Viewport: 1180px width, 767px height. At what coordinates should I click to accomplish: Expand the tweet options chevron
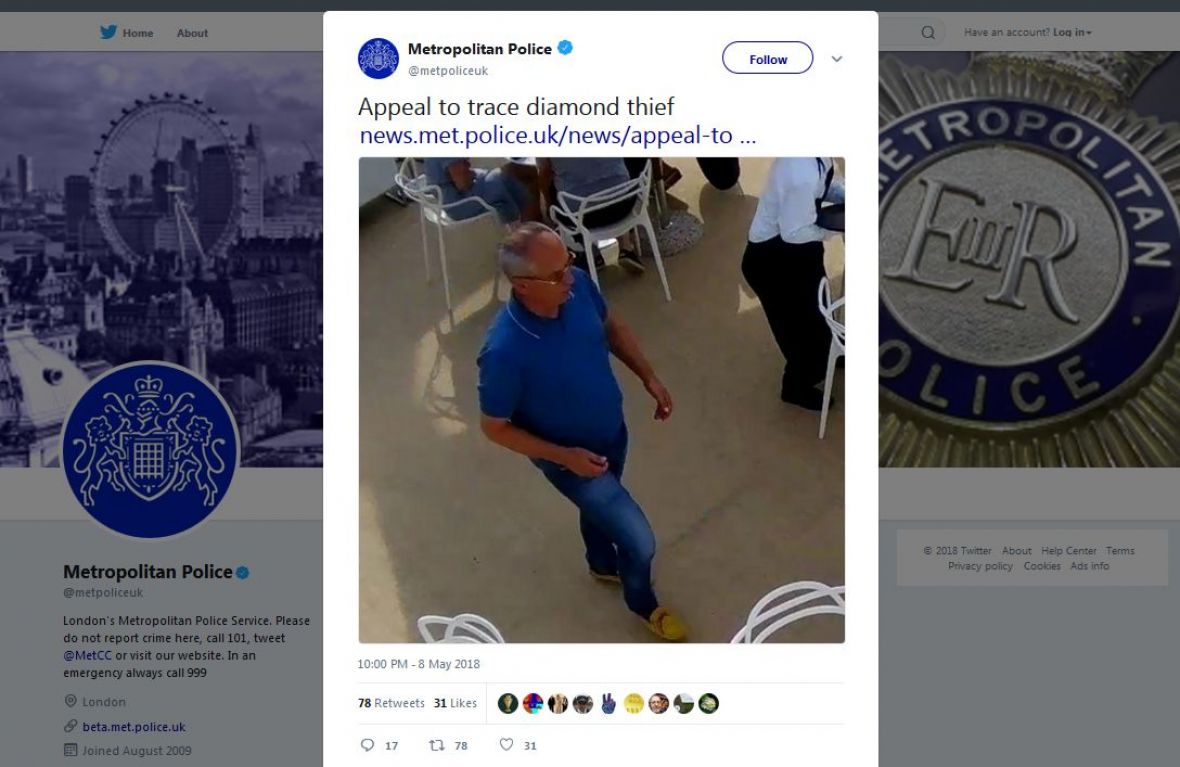pos(837,59)
